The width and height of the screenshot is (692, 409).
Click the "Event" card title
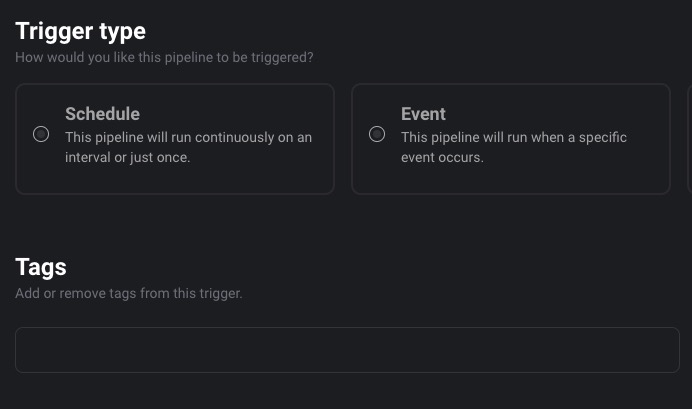[423, 114]
